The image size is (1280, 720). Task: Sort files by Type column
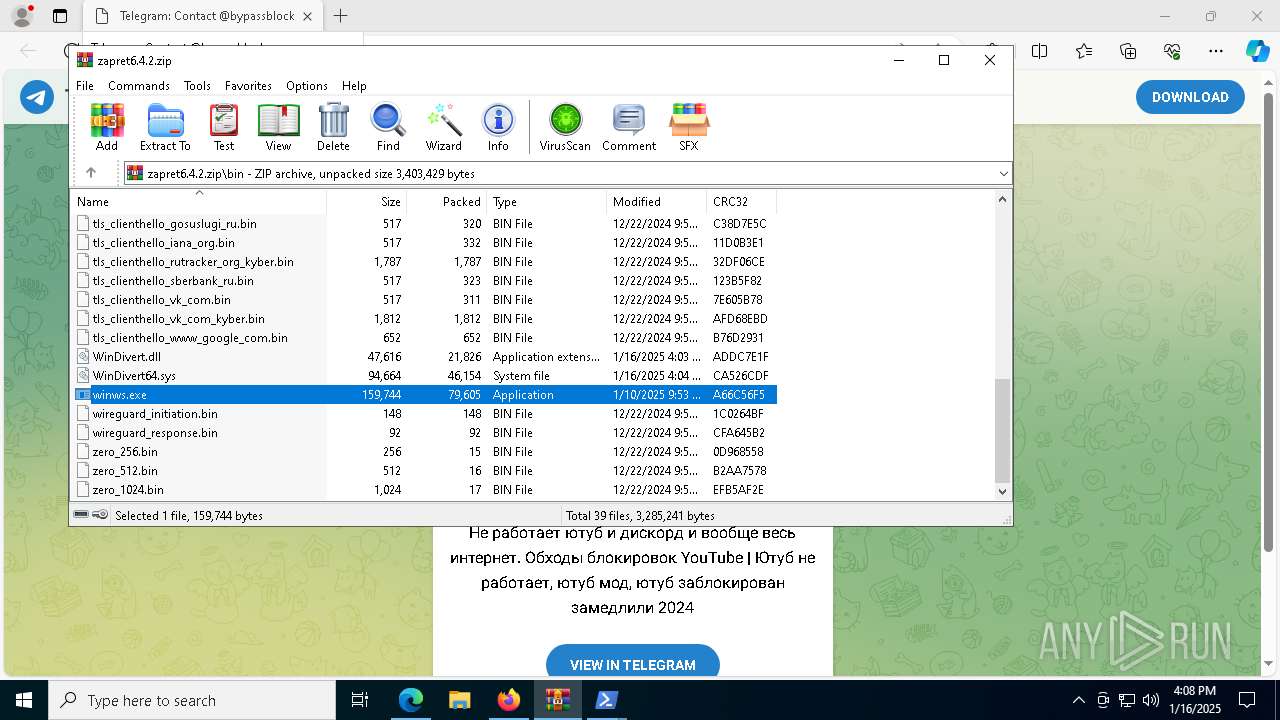(546, 201)
